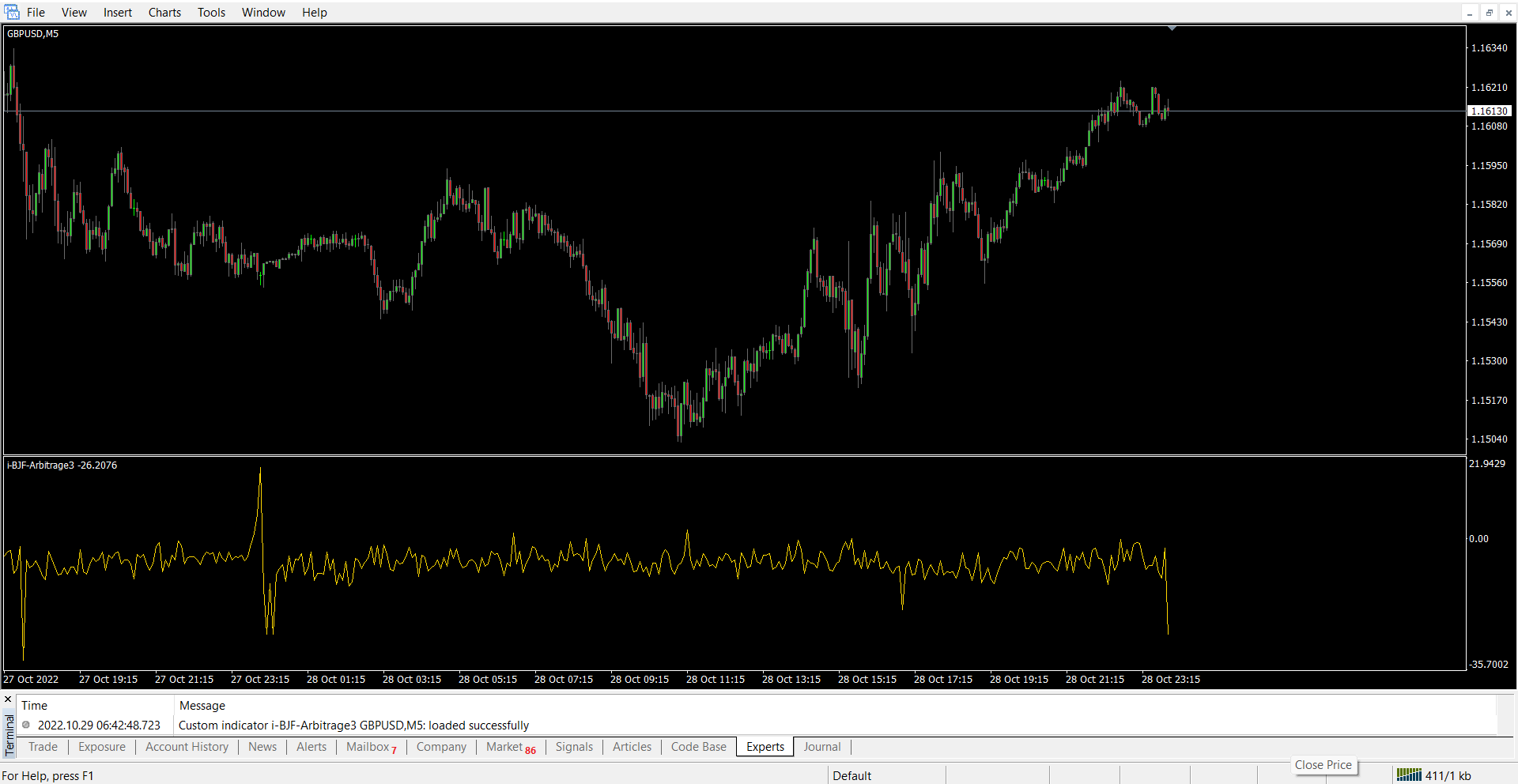Viewport: 1518px width, 784px height.
Task: Restore down the chart window
Action: [1489, 13]
